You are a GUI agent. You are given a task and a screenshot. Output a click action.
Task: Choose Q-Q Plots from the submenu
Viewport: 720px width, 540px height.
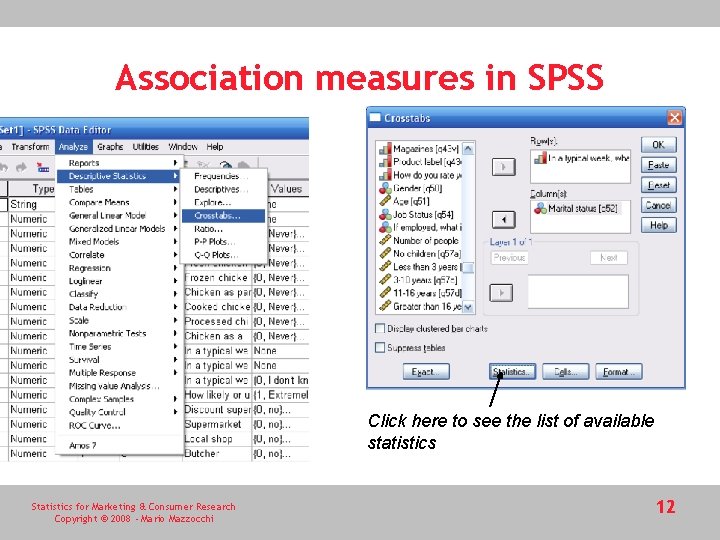coord(223,255)
